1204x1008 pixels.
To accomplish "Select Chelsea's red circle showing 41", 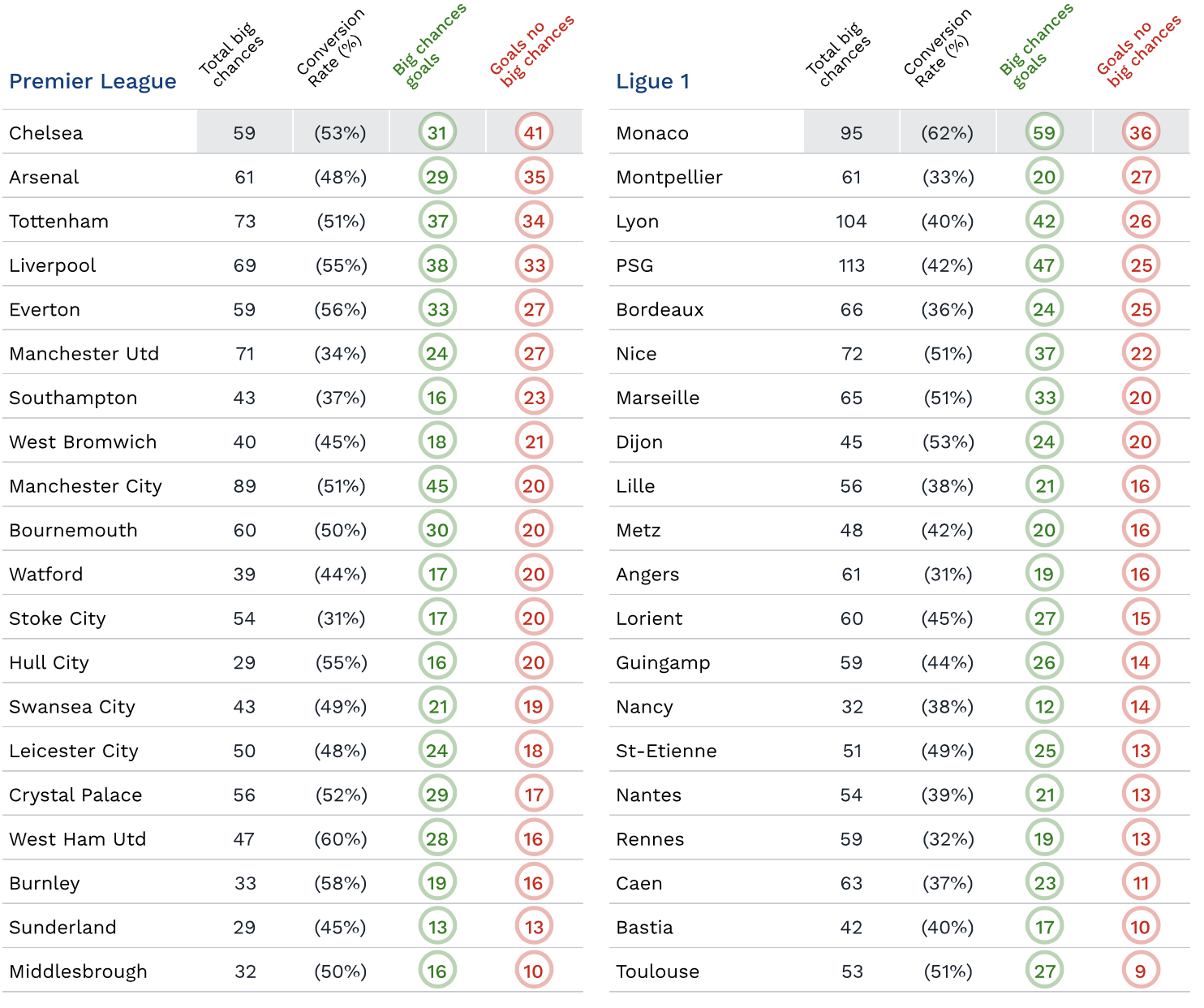I will coord(534,132).
